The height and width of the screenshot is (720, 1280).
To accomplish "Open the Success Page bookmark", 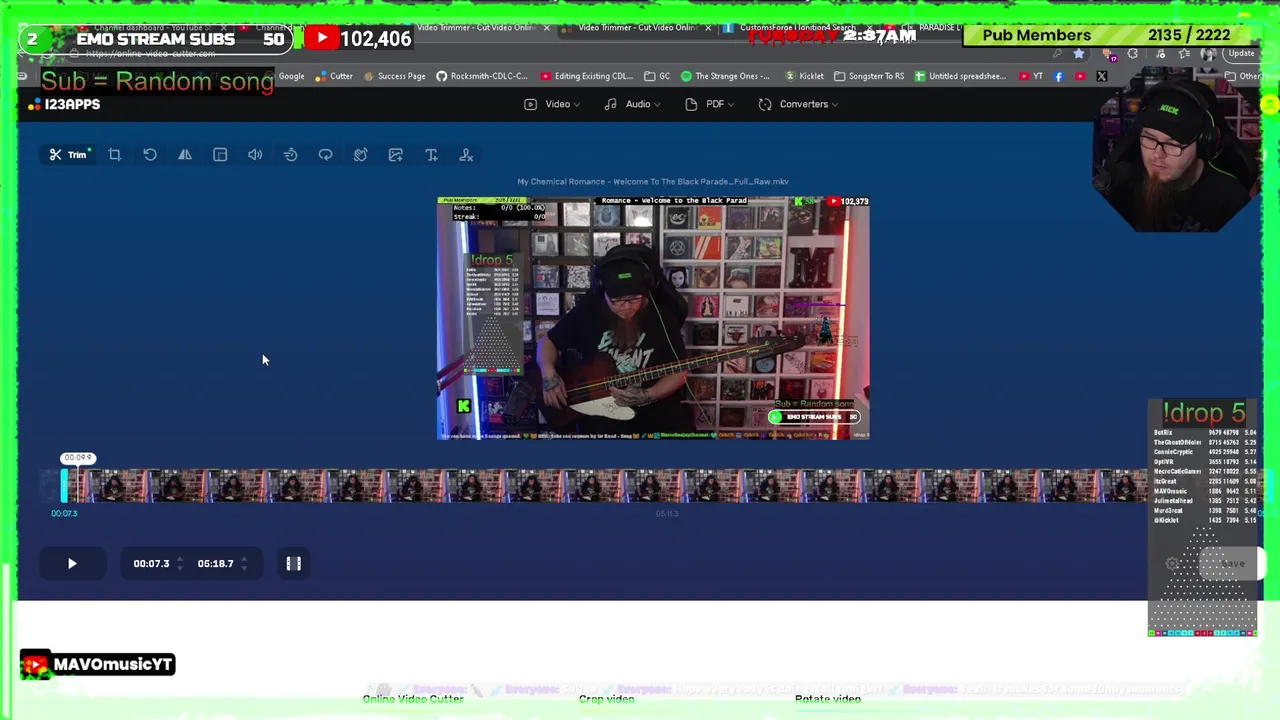I will [x=394, y=76].
